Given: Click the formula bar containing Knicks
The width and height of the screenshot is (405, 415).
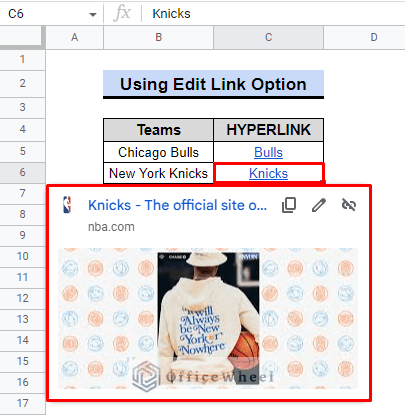Looking at the screenshot, I should [273, 14].
